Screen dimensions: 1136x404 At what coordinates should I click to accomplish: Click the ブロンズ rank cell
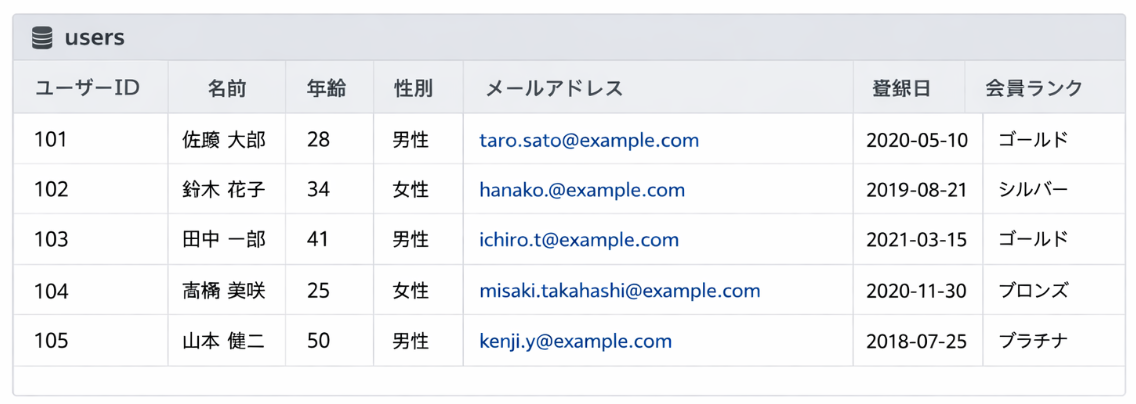click(1033, 291)
